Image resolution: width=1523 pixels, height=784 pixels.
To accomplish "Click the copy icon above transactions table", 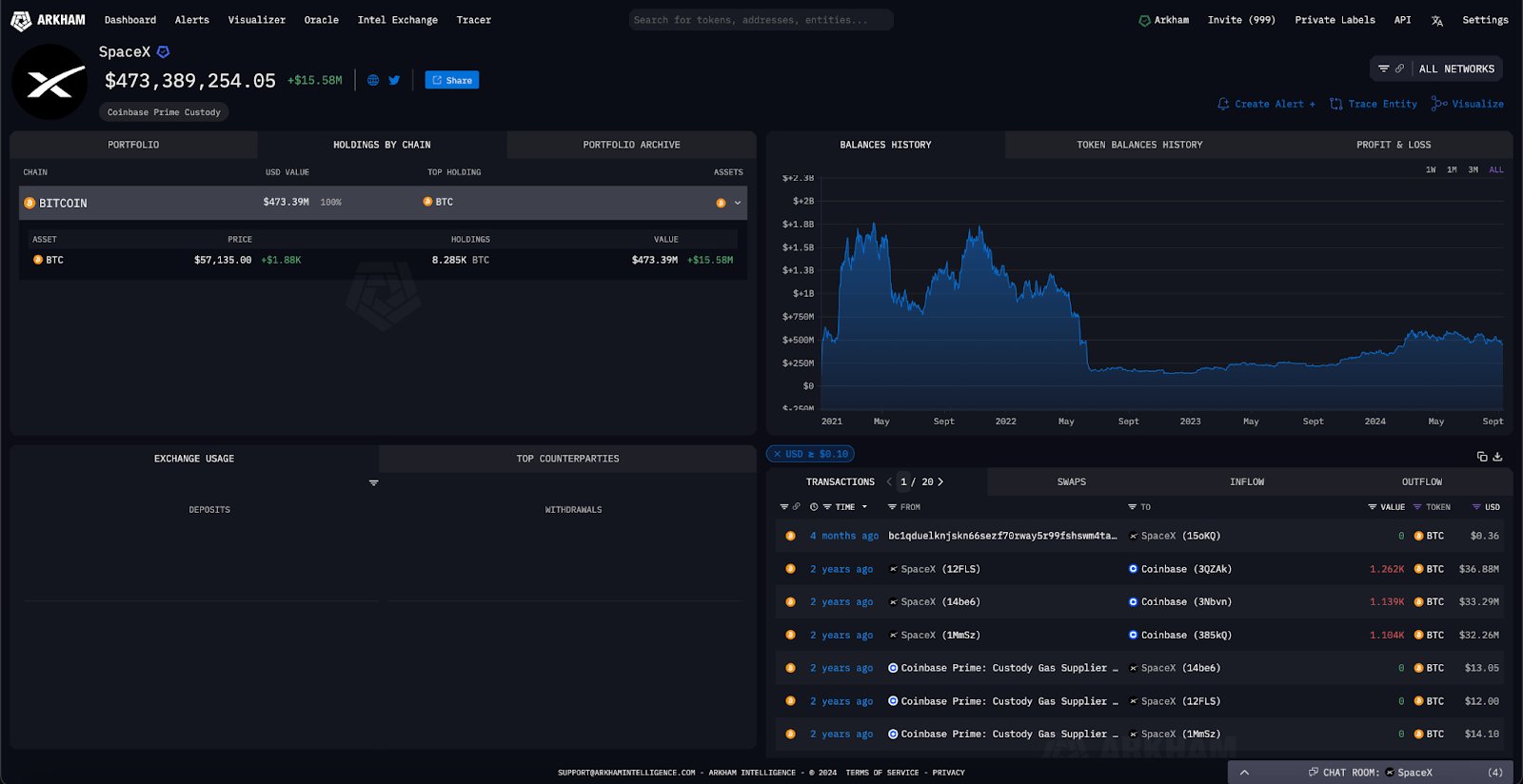I will (x=1482, y=457).
